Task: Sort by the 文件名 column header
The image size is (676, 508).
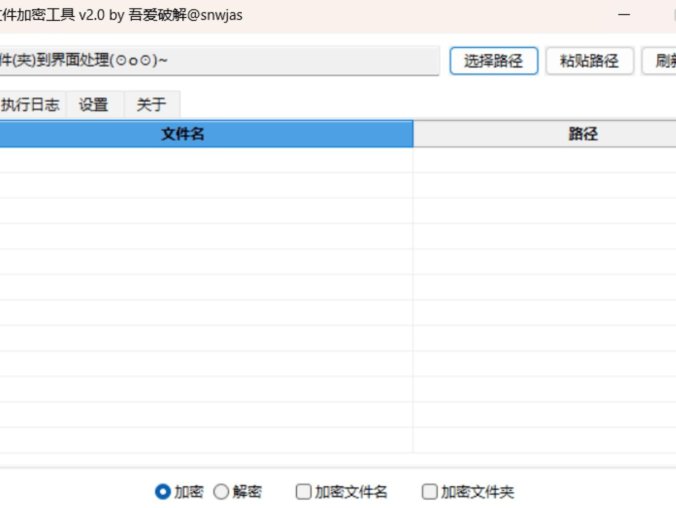Action: click(206, 134)
